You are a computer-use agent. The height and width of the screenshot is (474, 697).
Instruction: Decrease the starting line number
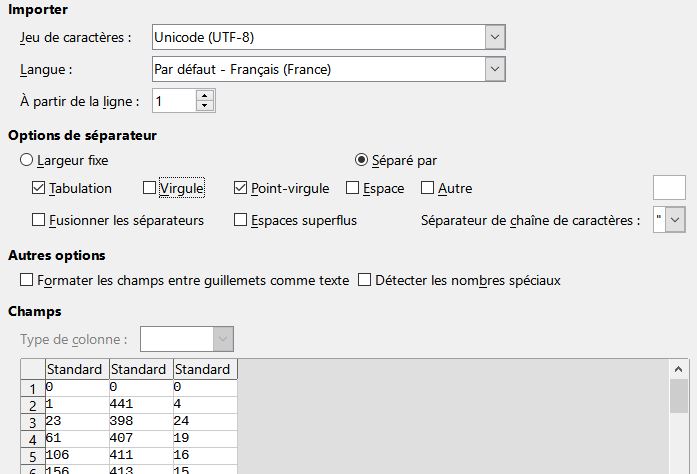click(204, 106)
